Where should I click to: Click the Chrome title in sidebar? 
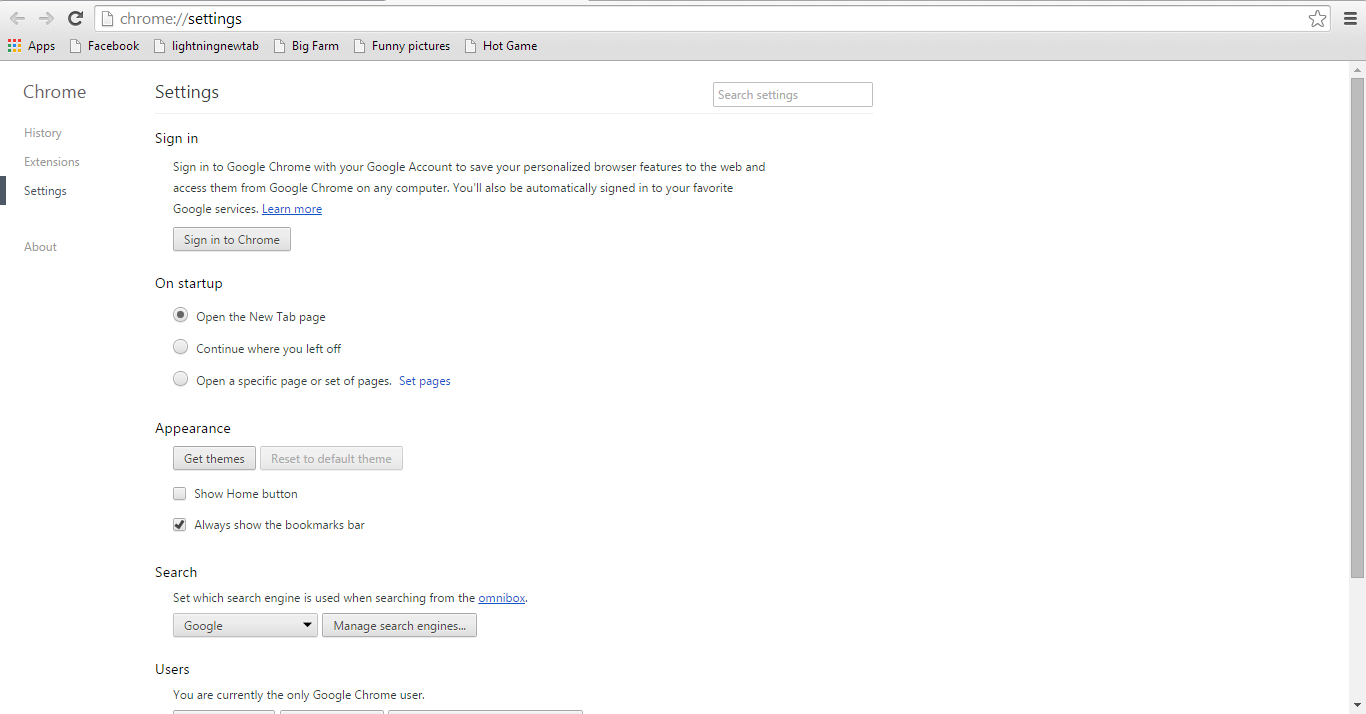click(x=55, y=92)
